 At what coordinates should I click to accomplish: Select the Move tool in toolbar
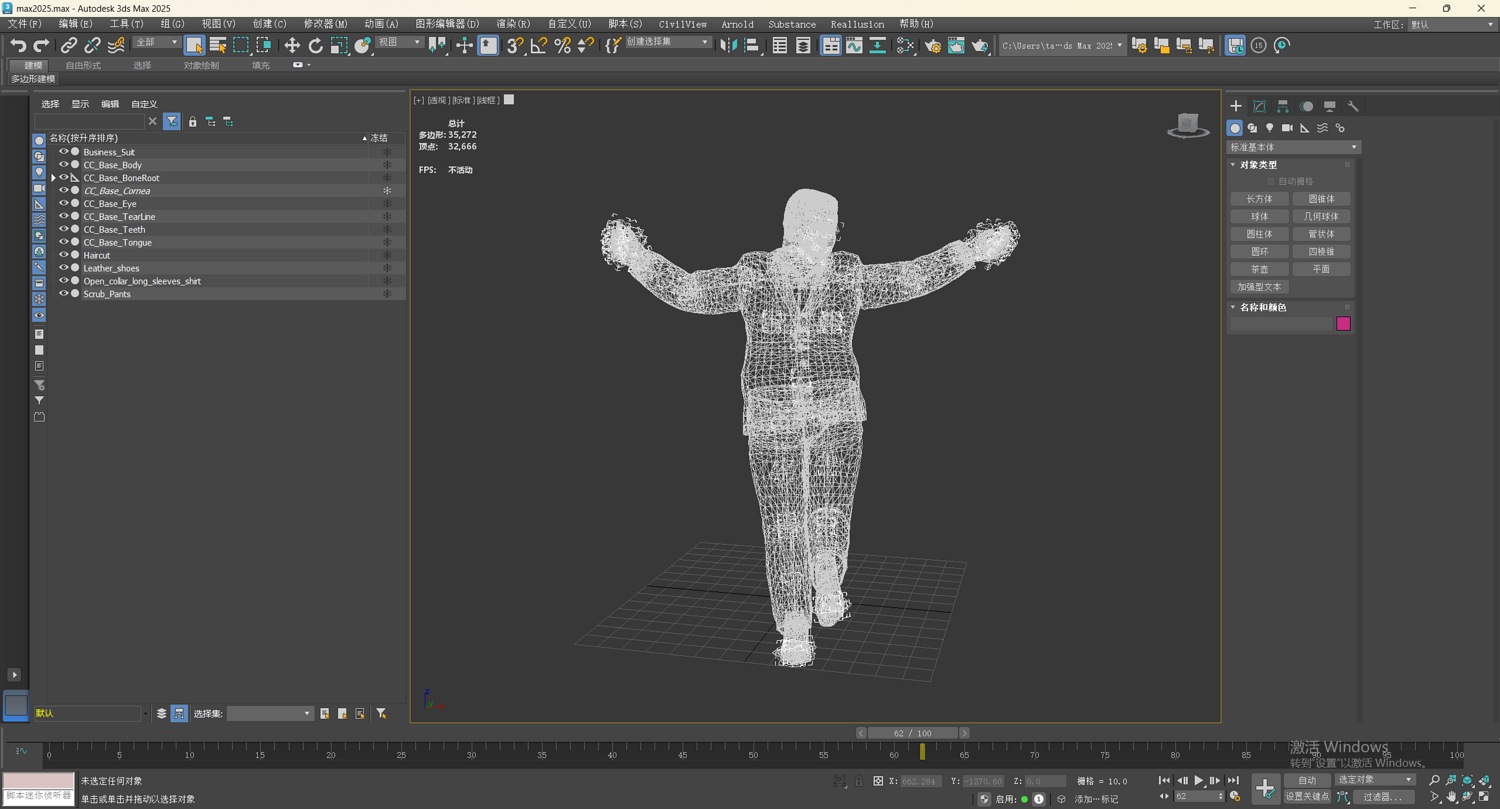292,45
